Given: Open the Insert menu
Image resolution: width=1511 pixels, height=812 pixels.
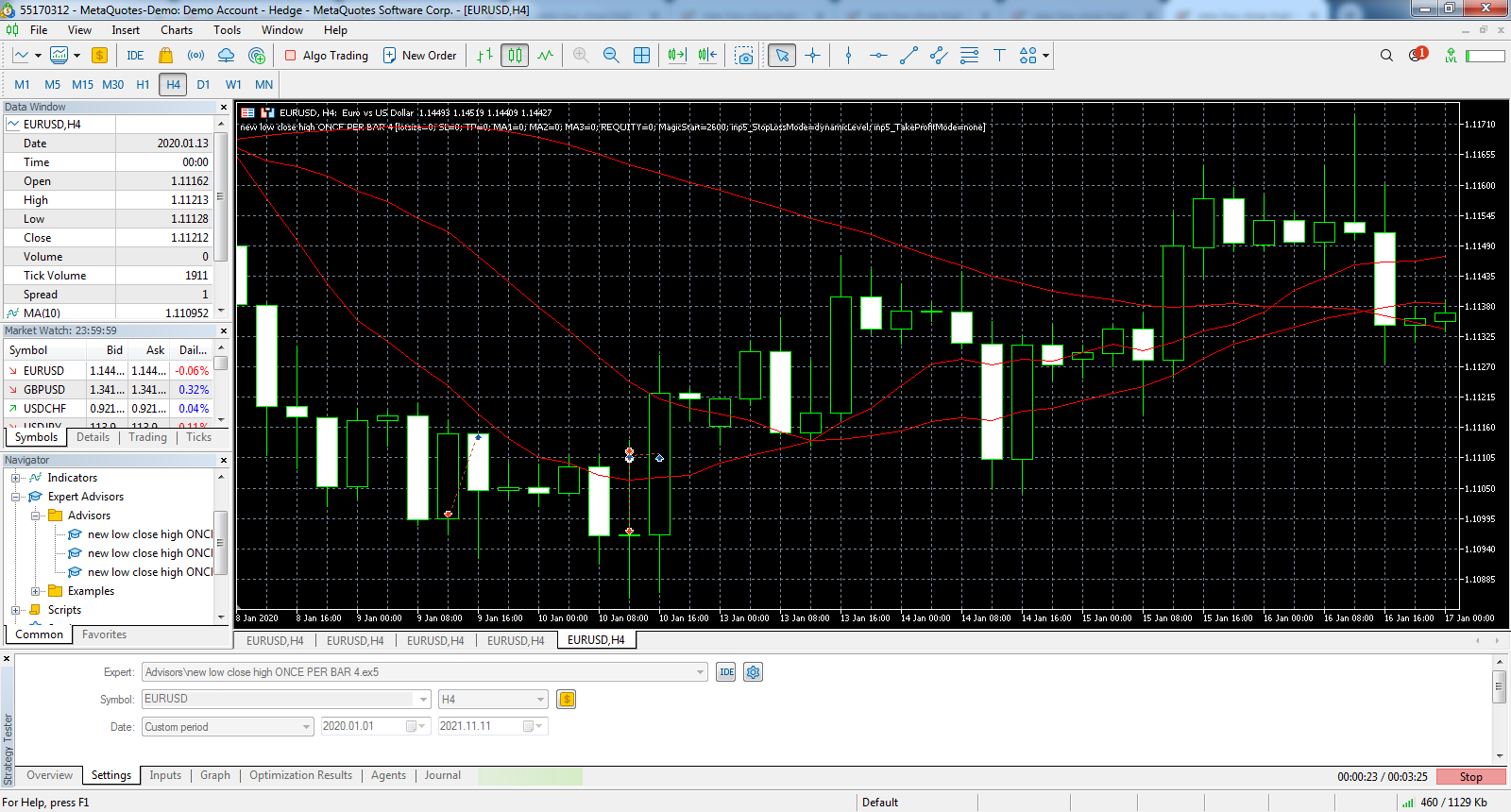Looking at the screenshot, I should [126, 30].
